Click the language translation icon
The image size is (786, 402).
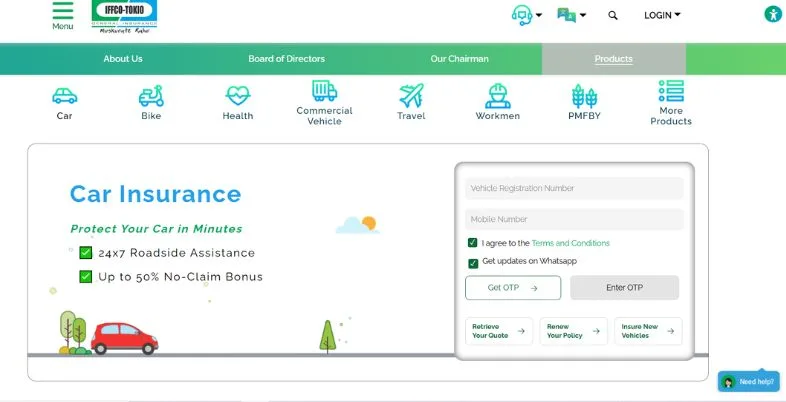[566, 15]
